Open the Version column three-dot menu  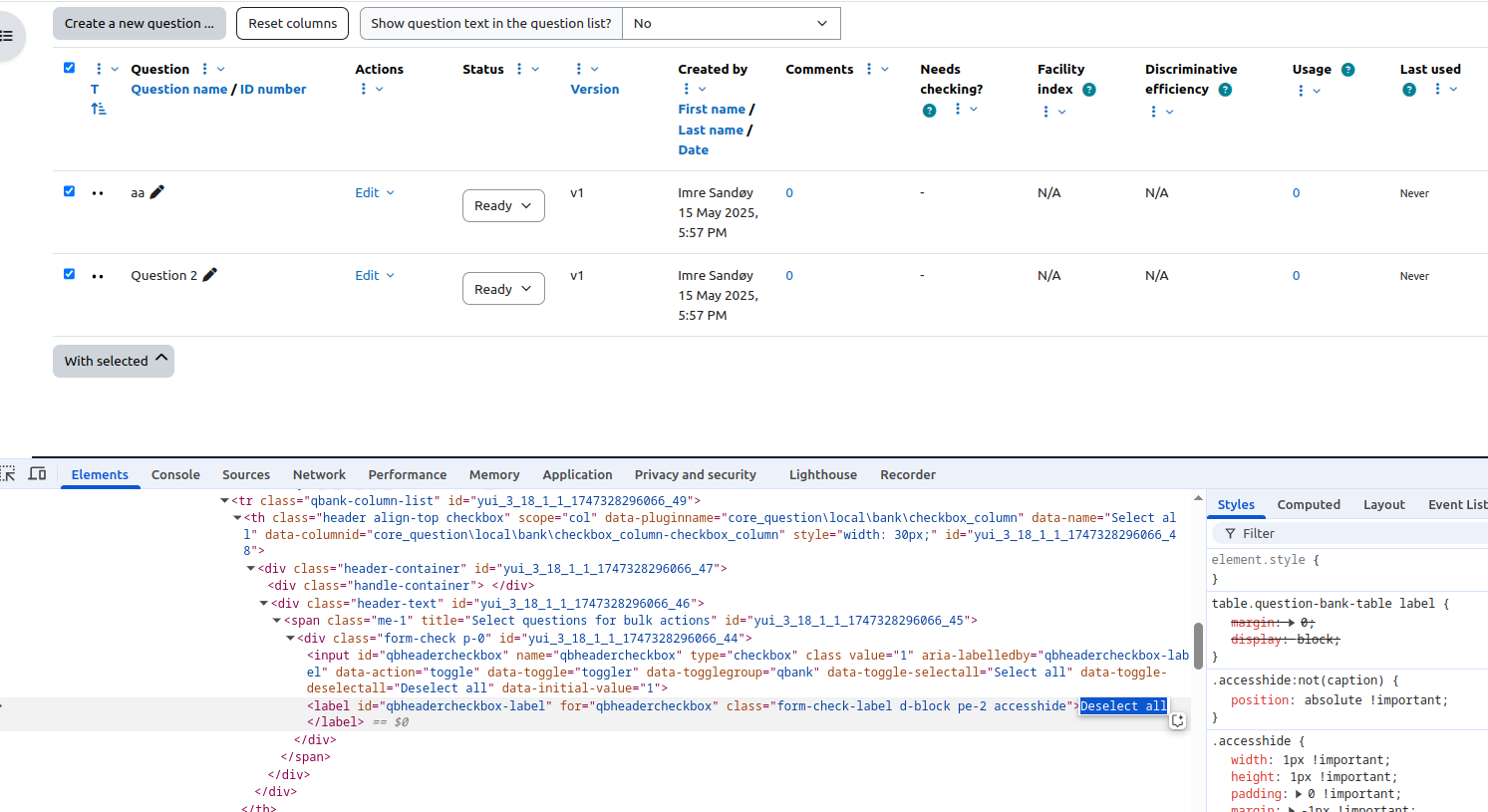tap(579, 69)
